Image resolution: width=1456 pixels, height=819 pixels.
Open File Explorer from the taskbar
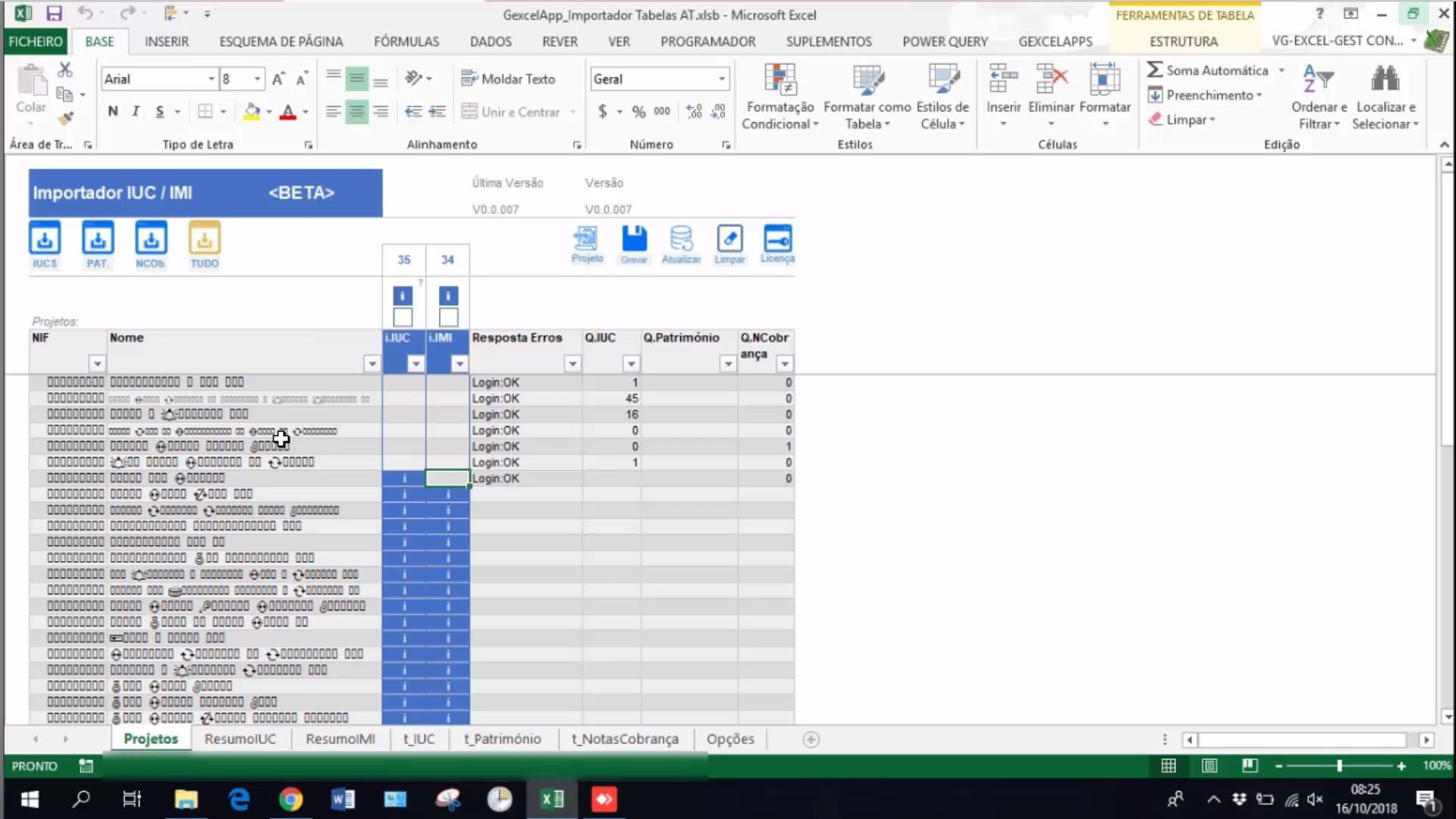(186, 799)
